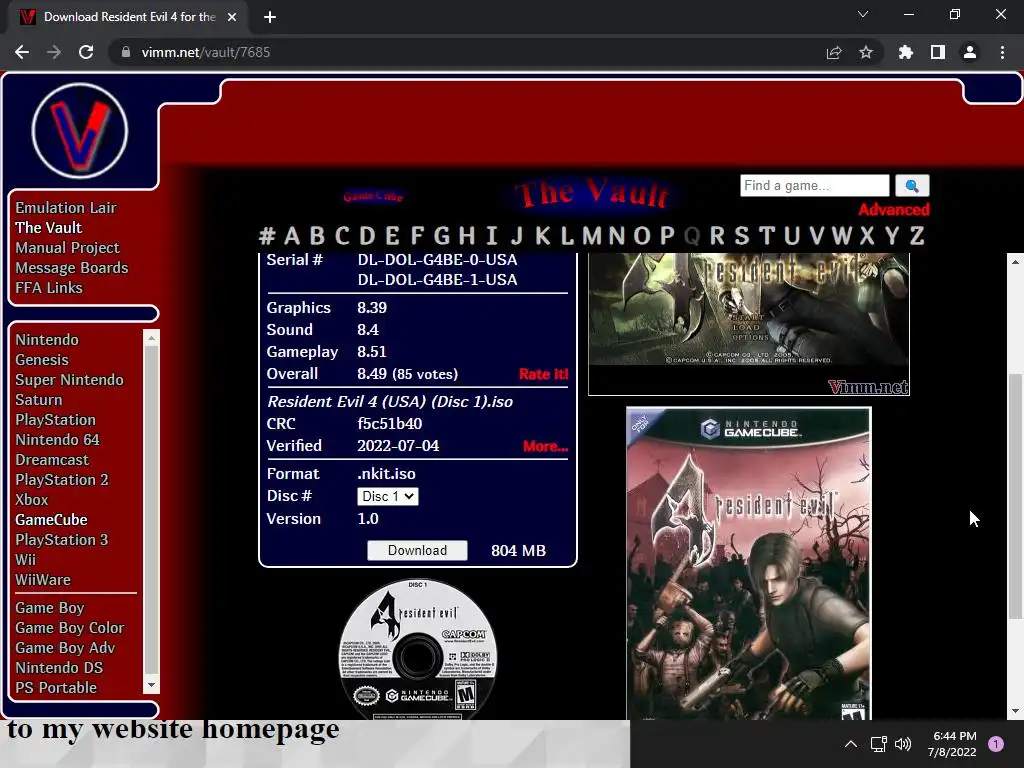Click page scrollbar down arrow

point(1015,711)
